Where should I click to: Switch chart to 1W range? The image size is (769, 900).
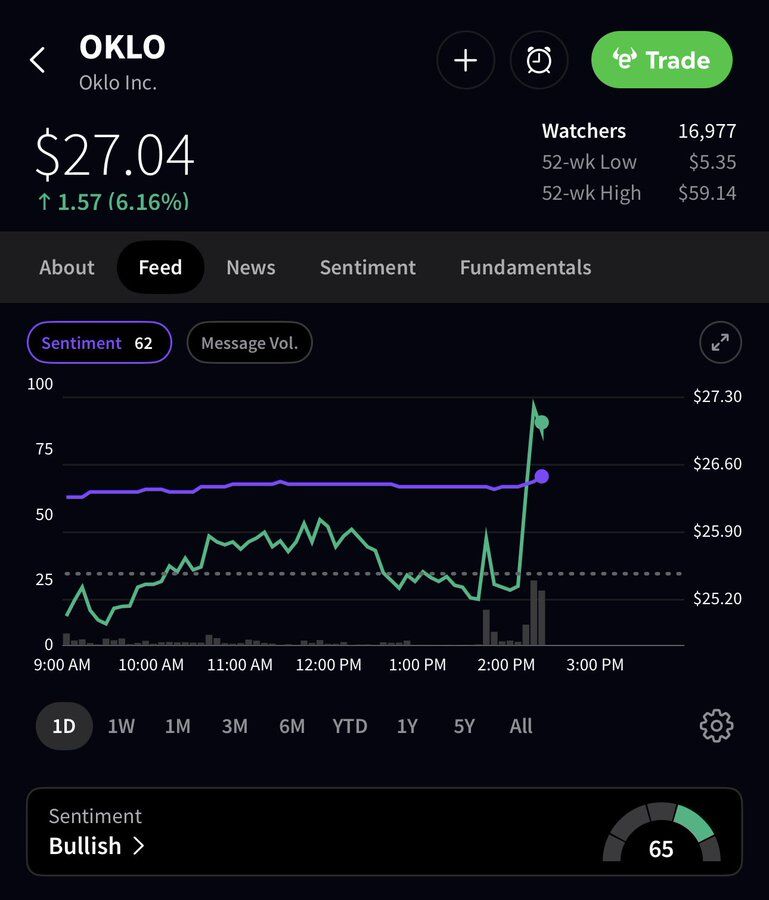(121, 726)
